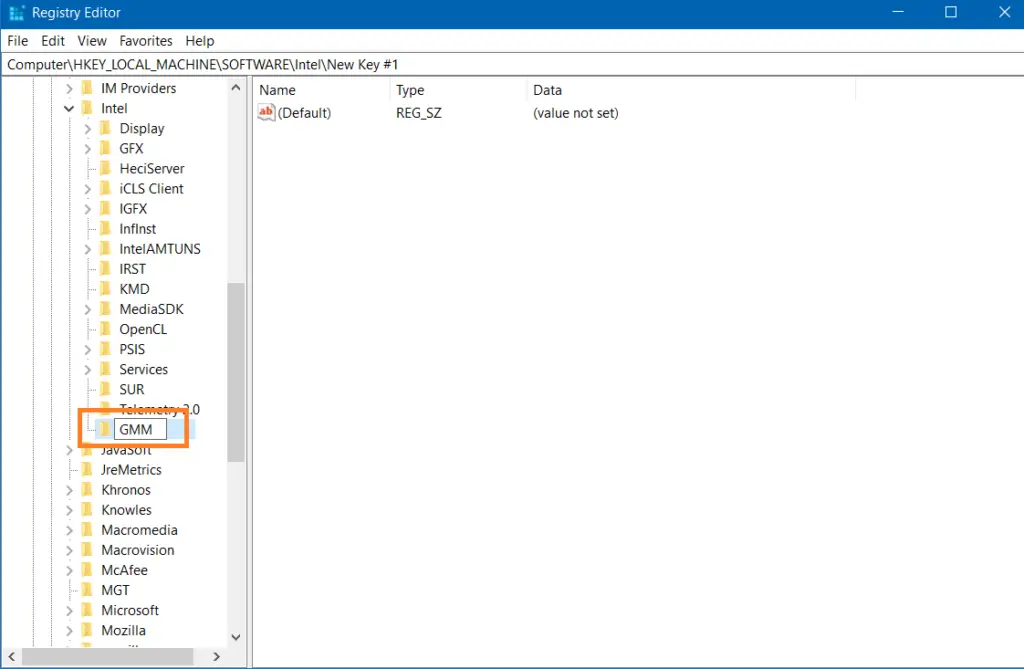Click the (Default) string value icon
Screen dimensions: 1024x669
pos(266,113)
